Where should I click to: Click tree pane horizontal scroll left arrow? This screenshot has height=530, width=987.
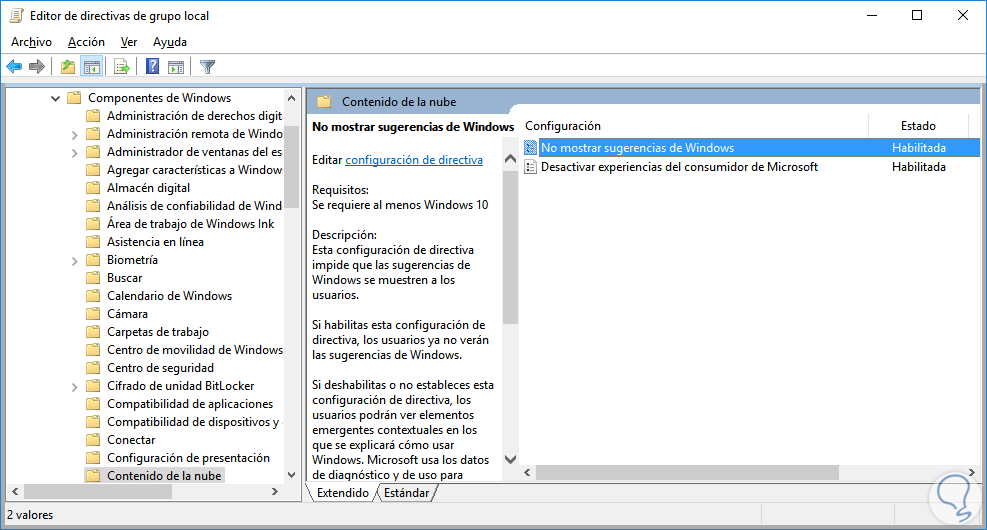click(x=15, y=492)
